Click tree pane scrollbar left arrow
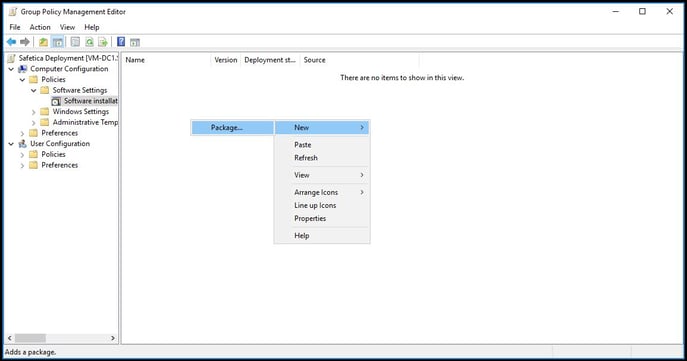This screenshot has width=687, height=361. (x=10, y=338)
